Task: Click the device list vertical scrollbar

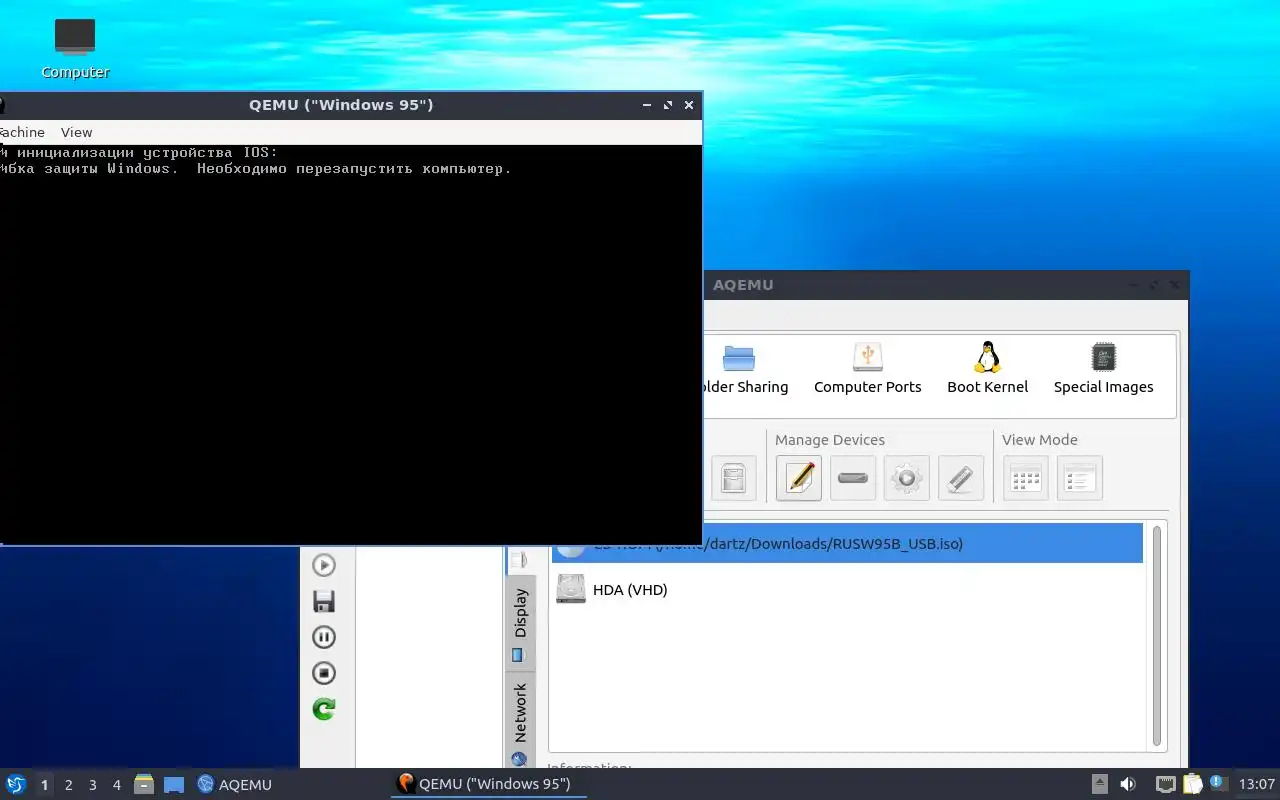Action: pyautogui.click(x=1158, y=636)
